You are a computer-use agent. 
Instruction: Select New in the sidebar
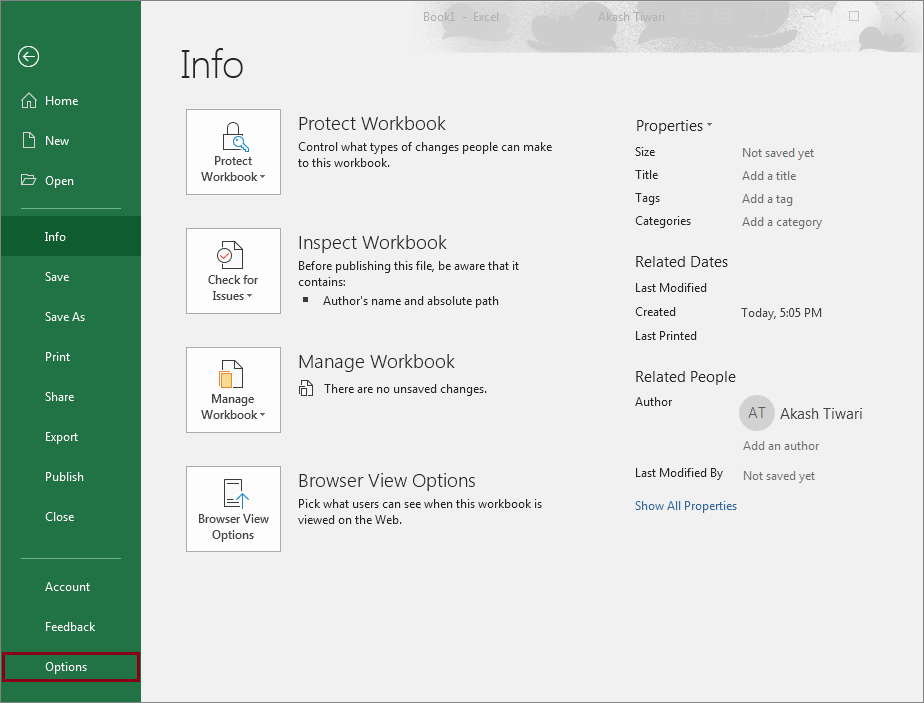click(x=71, y=141)
